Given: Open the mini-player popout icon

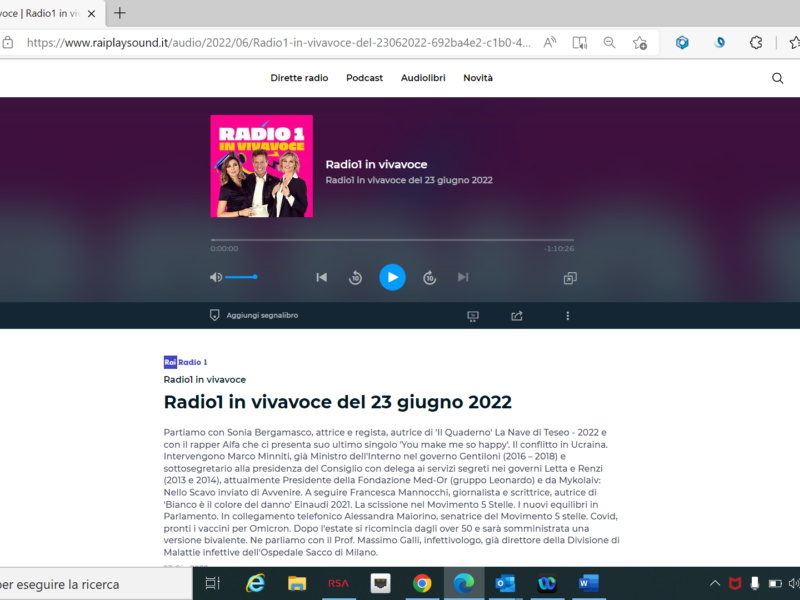Looking at the screenshot, I should (570, 278).
